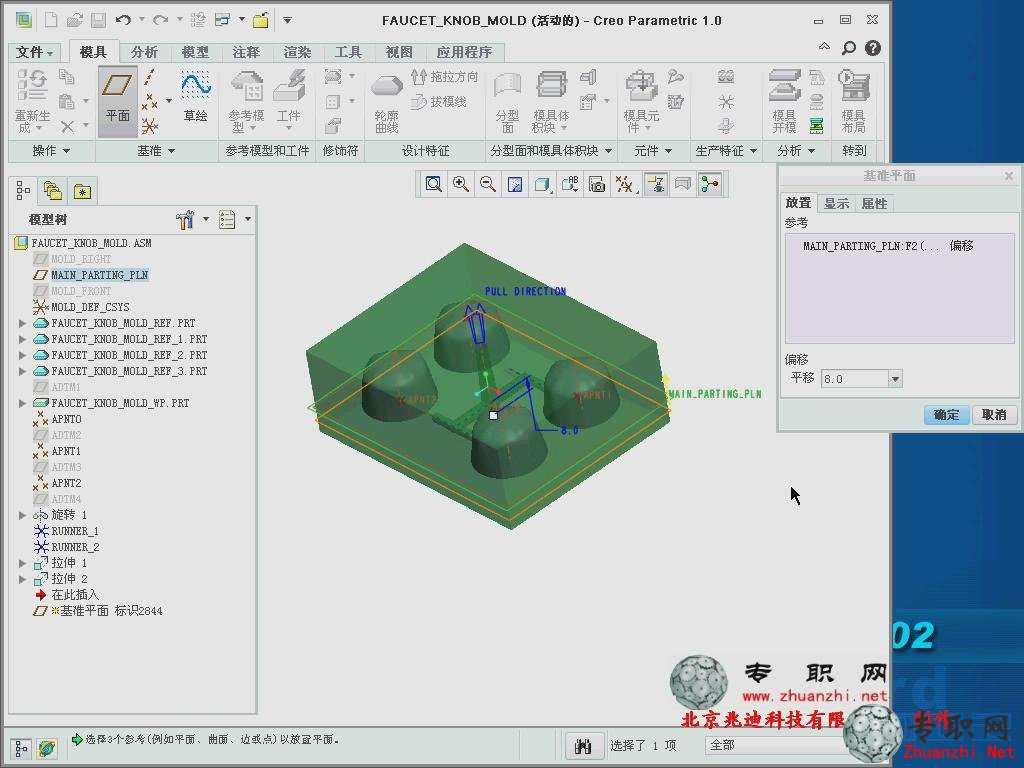
Task: Open the 应用程序 ribbon tab
Action: (x=464, y=52)
